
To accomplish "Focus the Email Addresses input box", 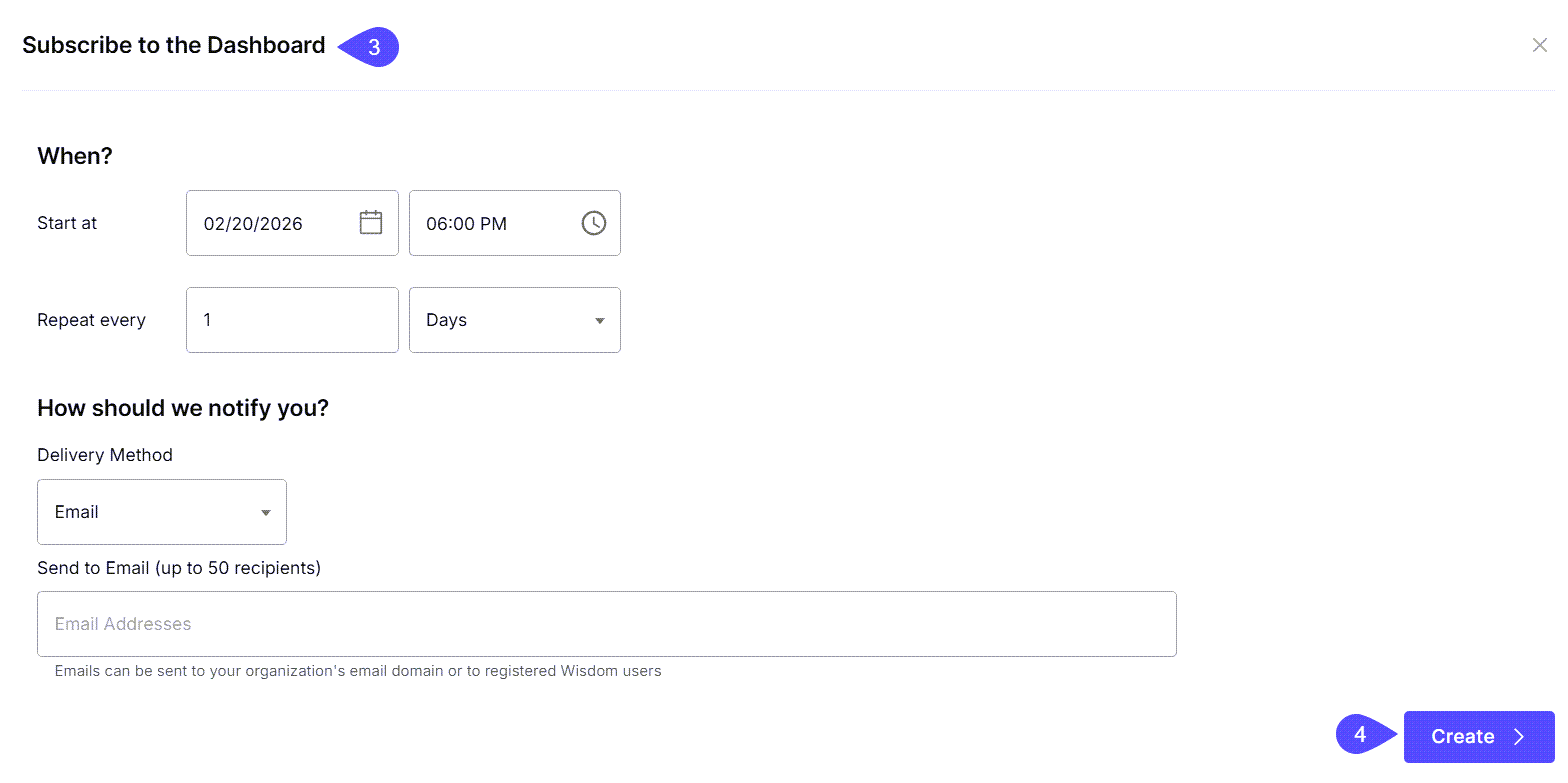I will (606, 623).
